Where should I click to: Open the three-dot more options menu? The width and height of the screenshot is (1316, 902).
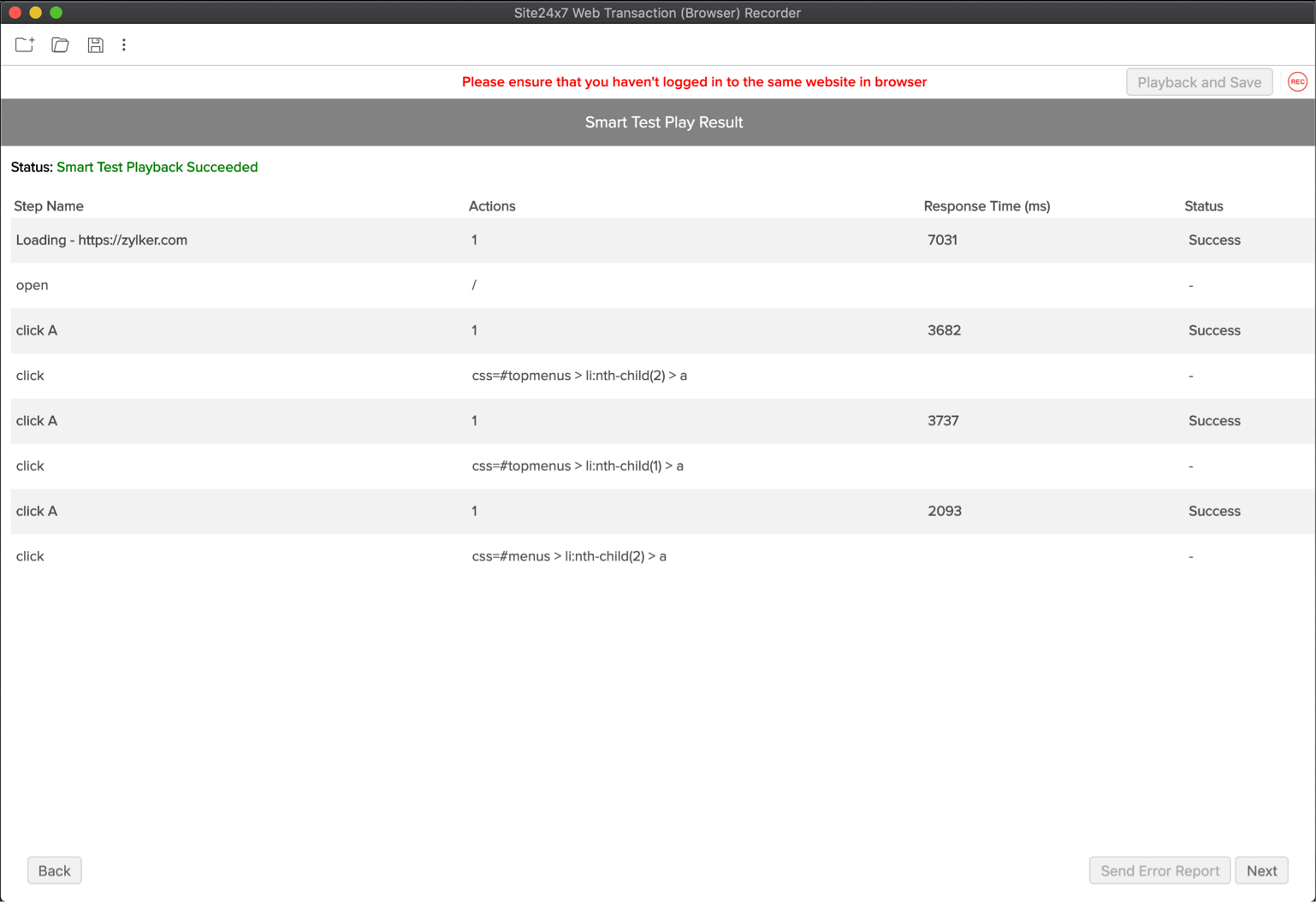point(124,45)
